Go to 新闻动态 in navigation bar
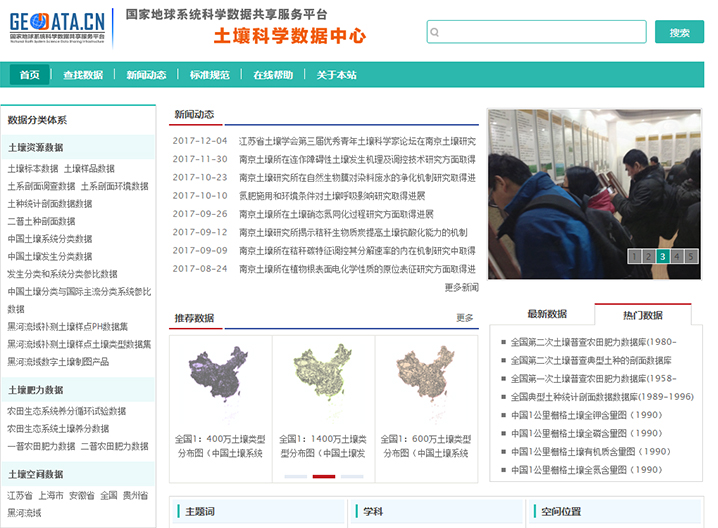Screen dimensions: 718x528 point(146,75)
